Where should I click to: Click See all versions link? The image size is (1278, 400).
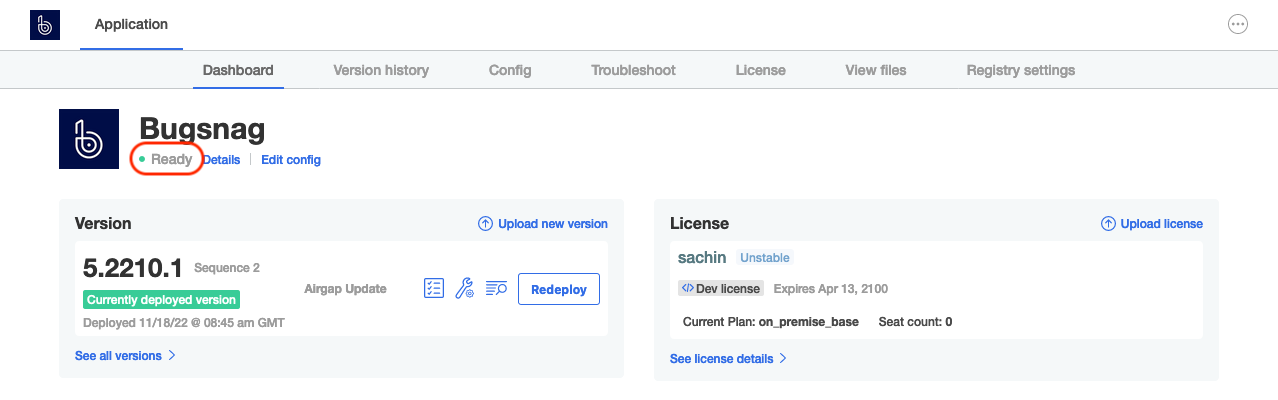pos(118,356)
